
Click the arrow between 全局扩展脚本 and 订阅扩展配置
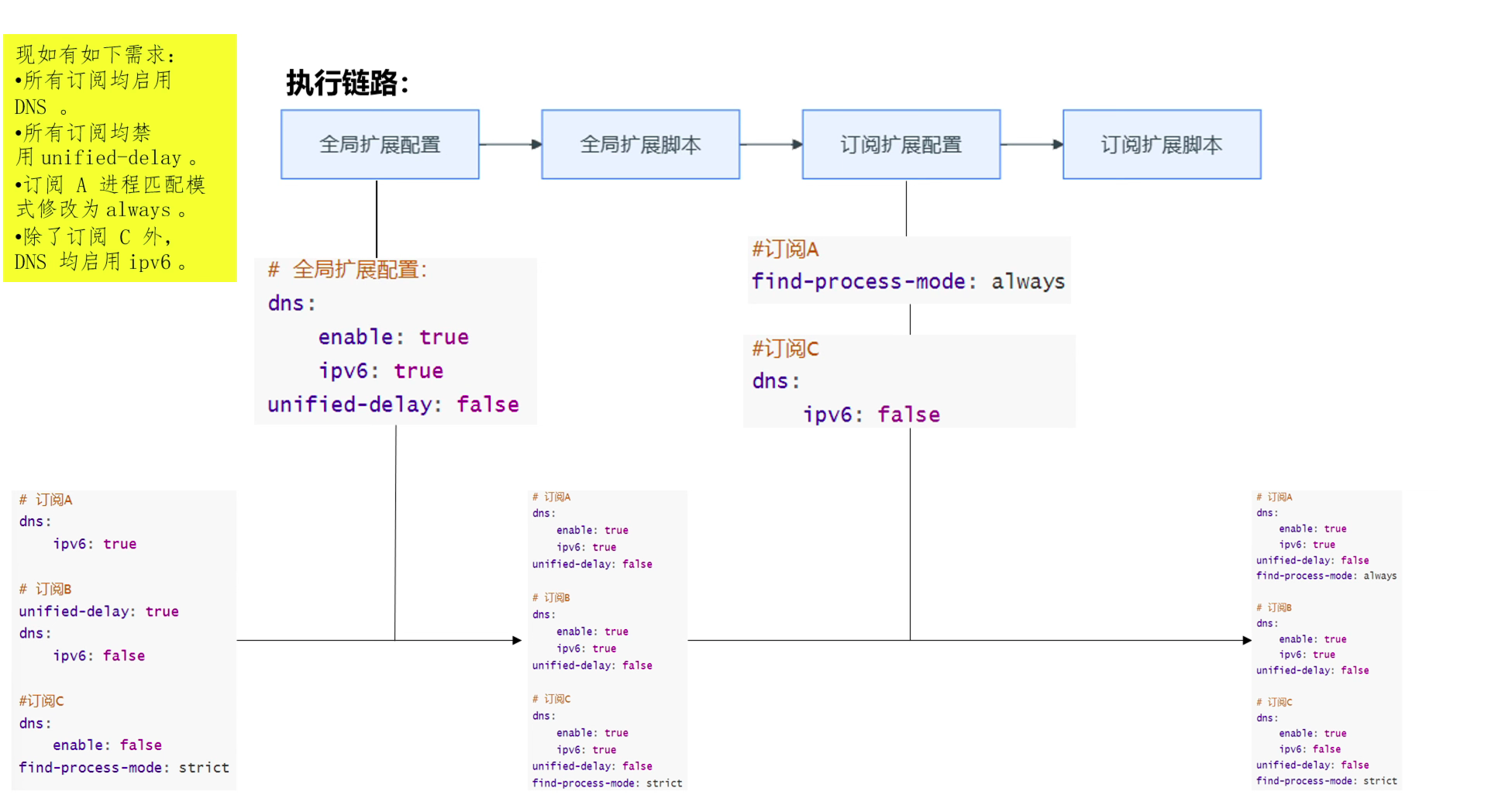(x=770, y=144)
